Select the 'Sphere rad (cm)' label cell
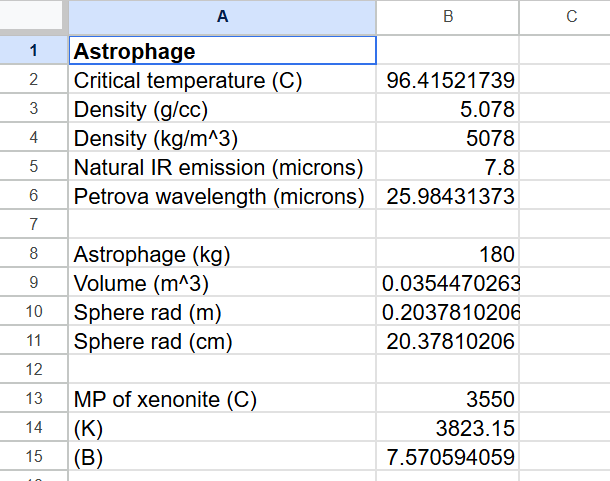610x481 pixels. click(222, 341)
